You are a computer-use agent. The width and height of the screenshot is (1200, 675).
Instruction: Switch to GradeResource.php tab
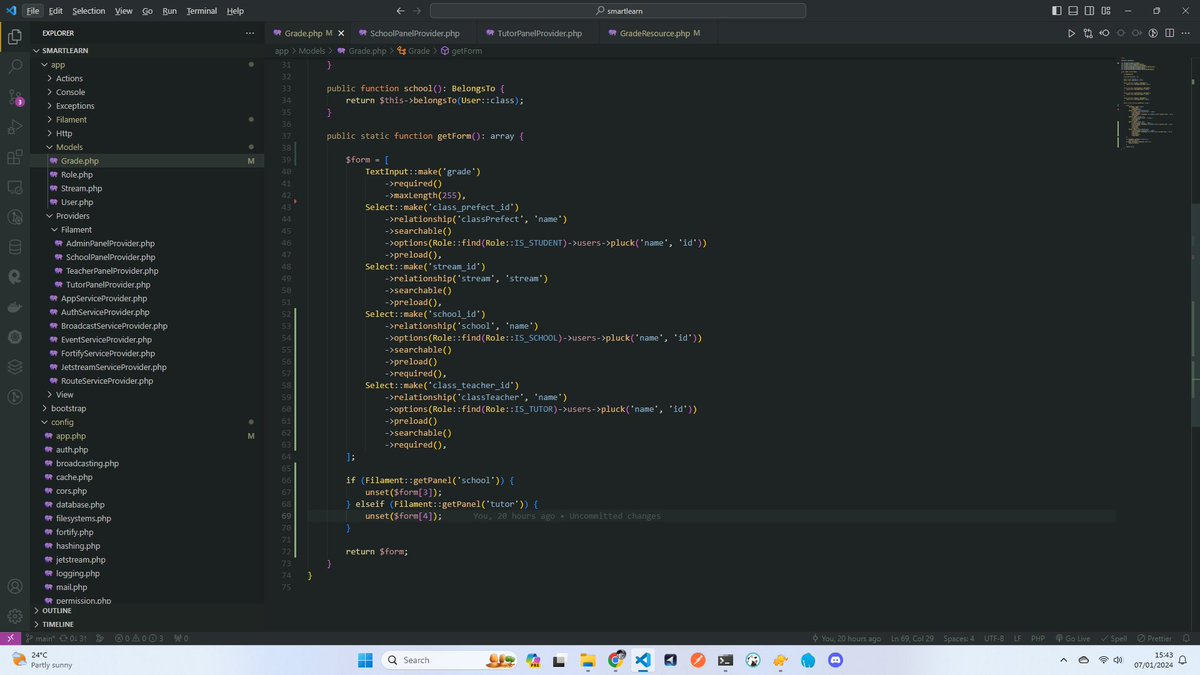[x=655, y=33]
